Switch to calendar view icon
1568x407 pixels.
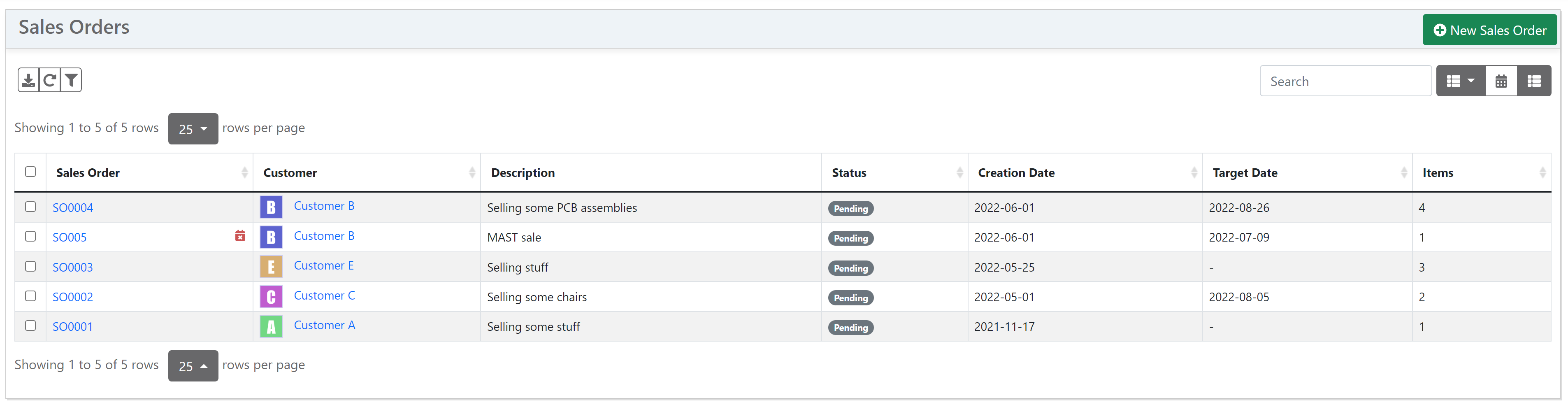pos(1501,81)
